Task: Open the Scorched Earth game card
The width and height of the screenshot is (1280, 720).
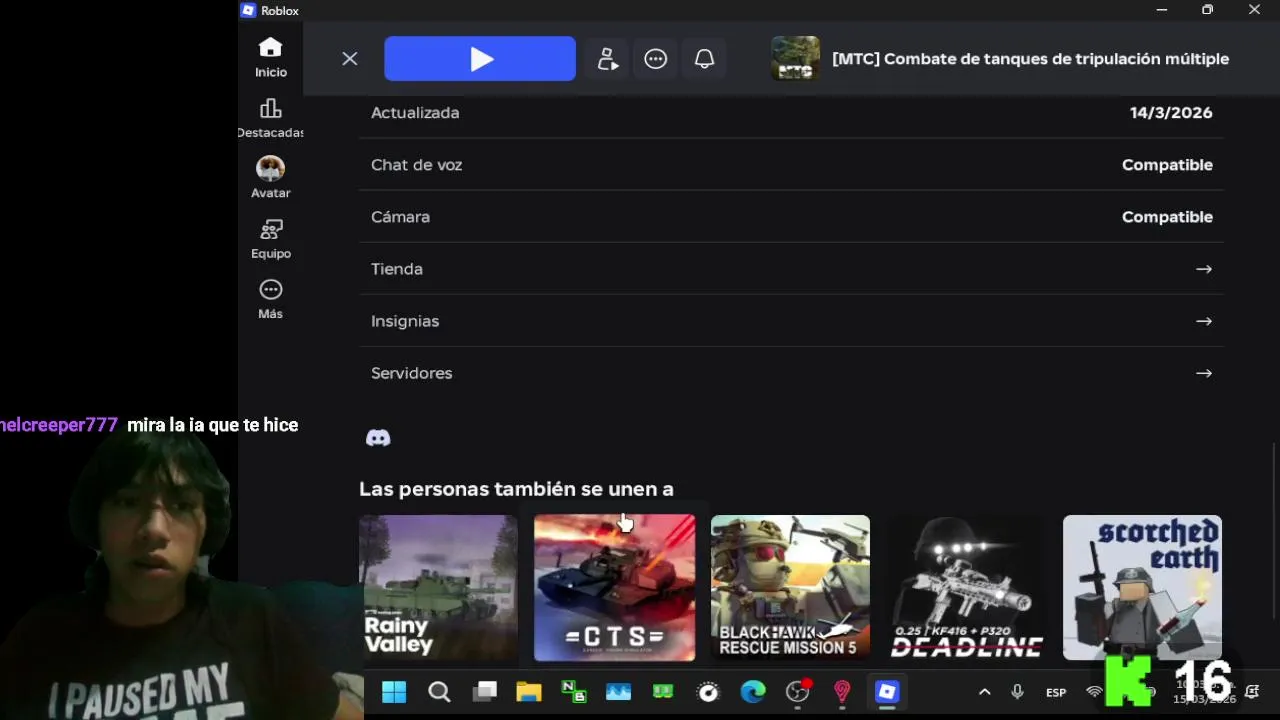Action: (1142, 588)
